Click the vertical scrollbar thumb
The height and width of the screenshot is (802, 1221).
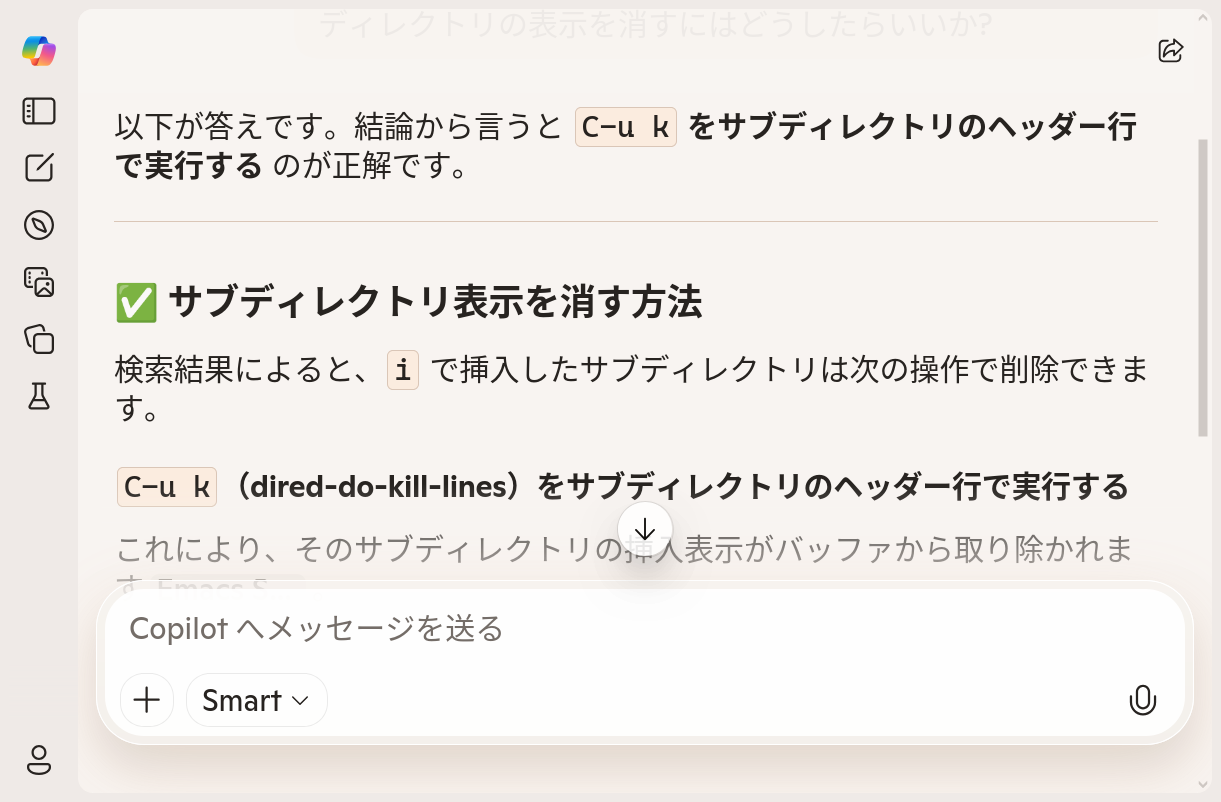1203,287
